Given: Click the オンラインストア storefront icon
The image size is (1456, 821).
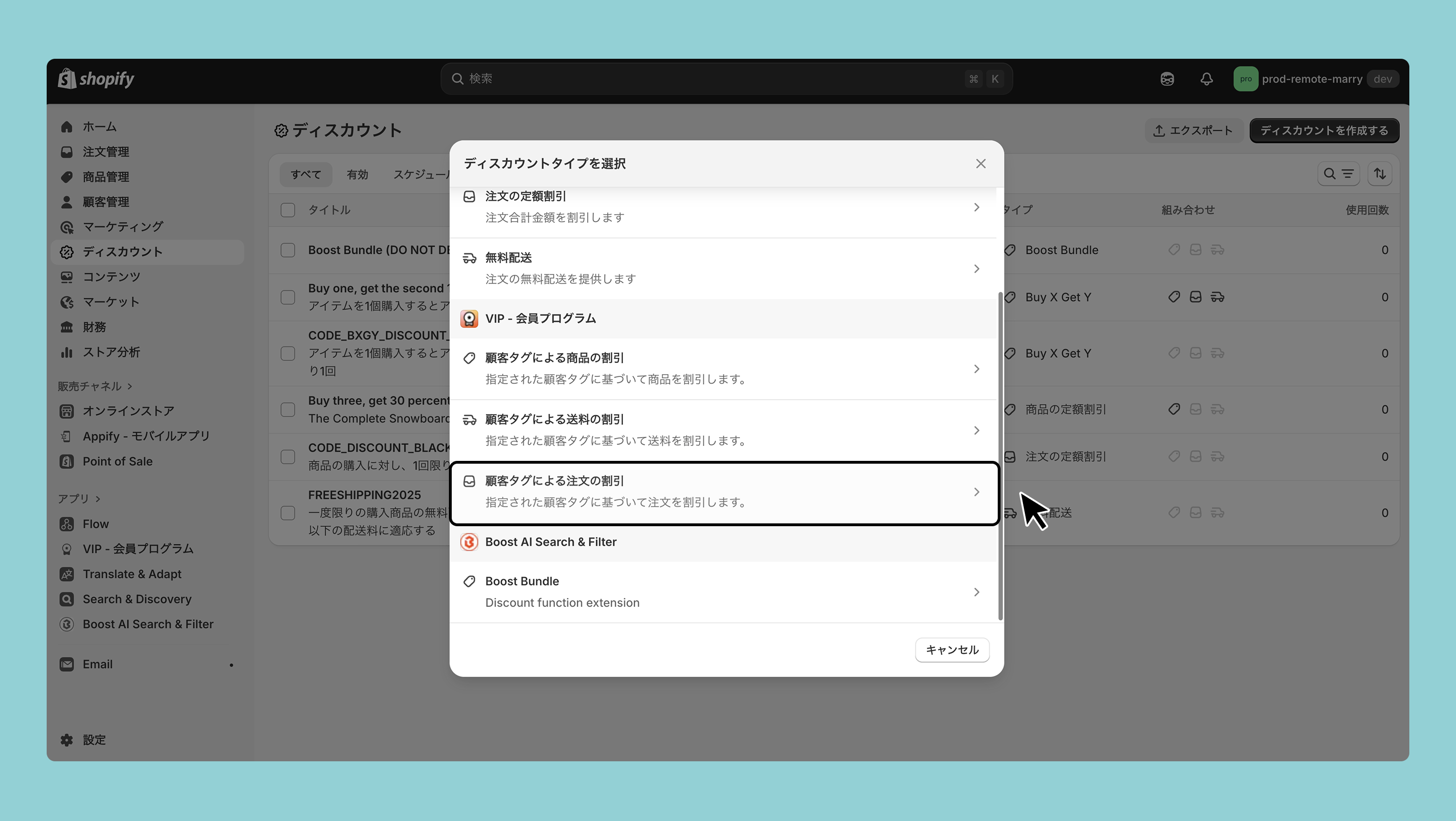Looking at the screenshot, I should point(67,411).
